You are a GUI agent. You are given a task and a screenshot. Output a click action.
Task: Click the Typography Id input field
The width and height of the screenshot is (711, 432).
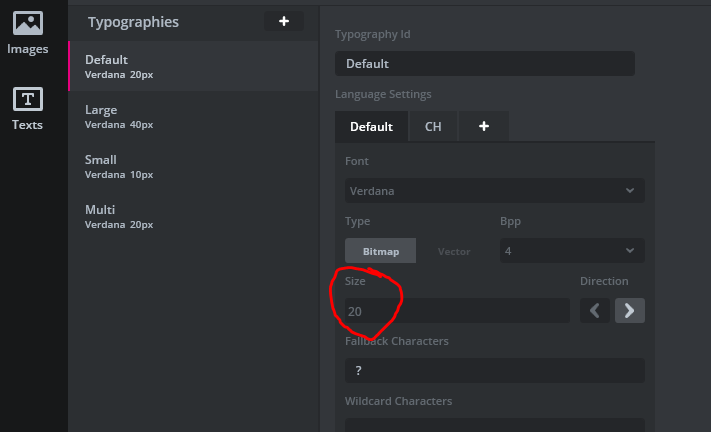484,64
